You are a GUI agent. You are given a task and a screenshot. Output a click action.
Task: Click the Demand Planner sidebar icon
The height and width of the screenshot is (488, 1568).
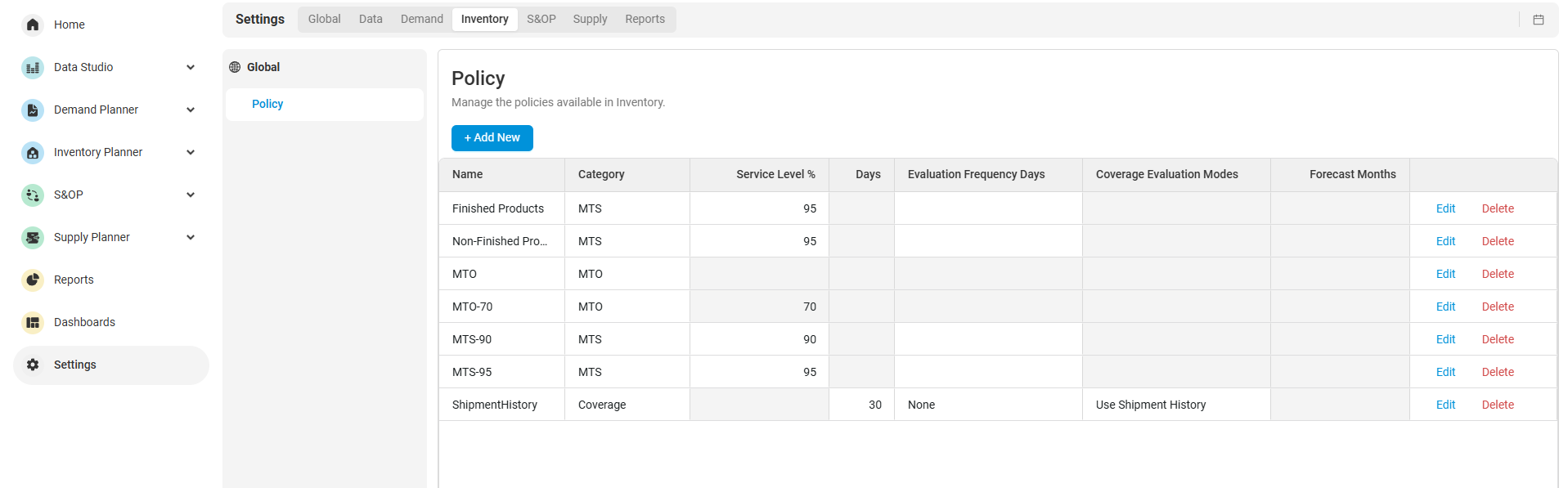point(33,110)
